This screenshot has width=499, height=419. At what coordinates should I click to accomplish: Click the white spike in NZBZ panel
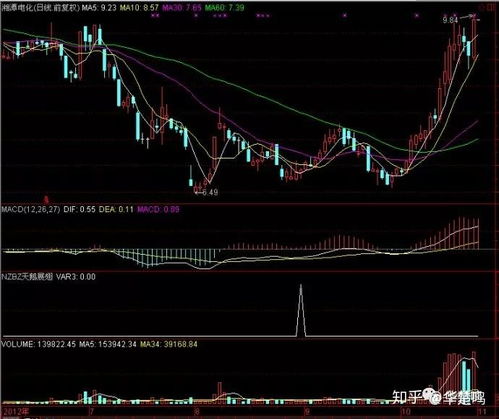301,310
